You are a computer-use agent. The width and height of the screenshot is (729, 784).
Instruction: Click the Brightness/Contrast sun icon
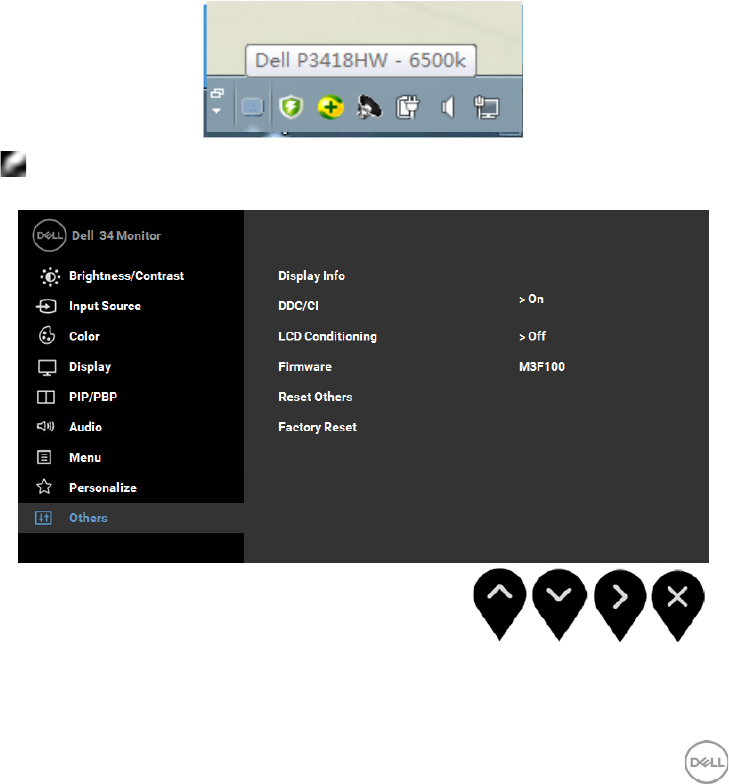click(x=50, y=276)
